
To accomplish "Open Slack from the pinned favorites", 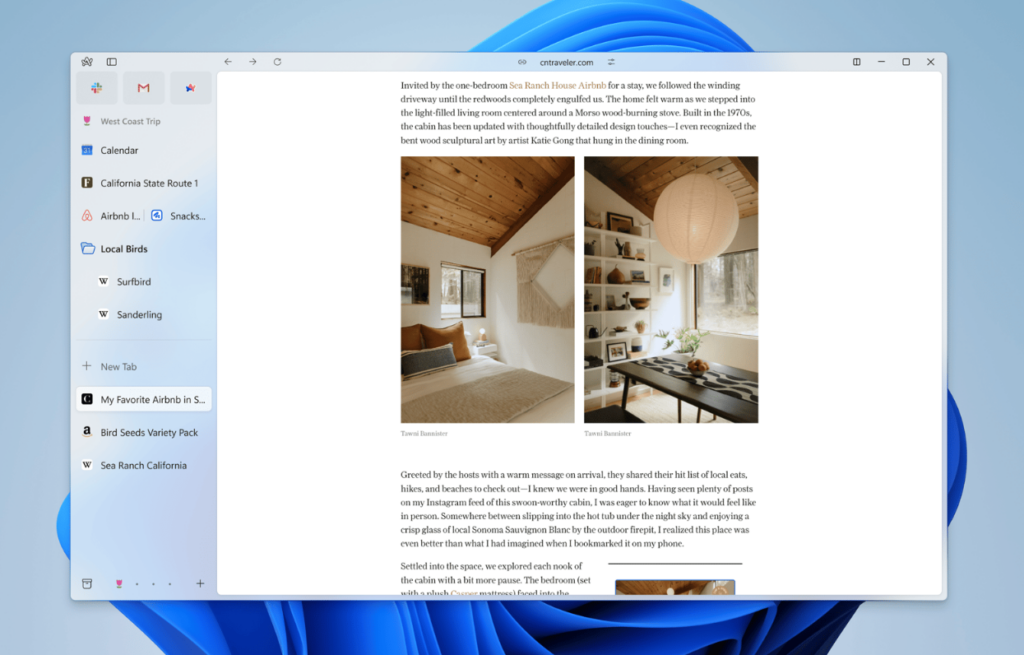I will tap(96, 88).
